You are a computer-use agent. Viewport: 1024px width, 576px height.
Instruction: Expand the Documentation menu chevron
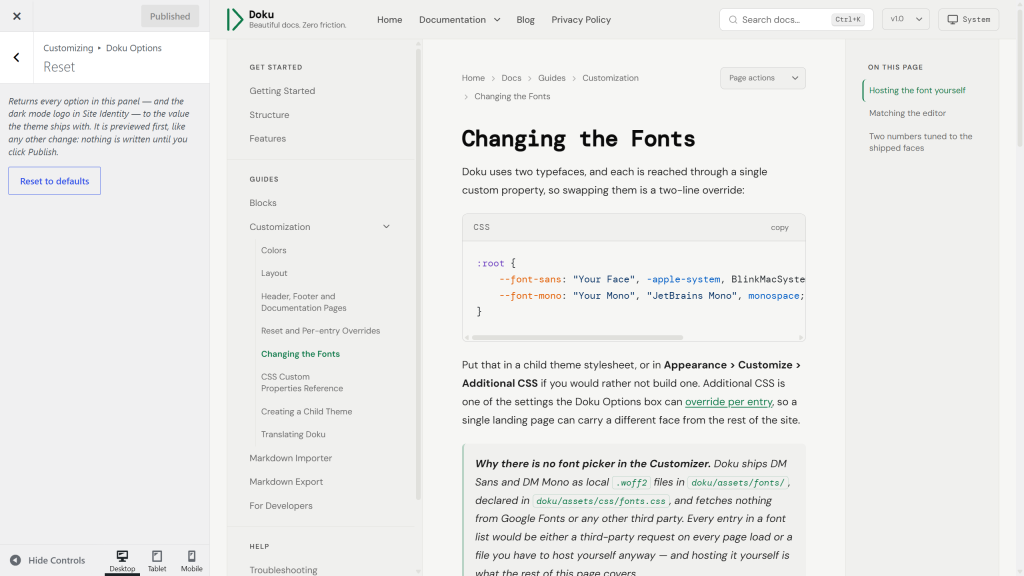pyautogui.click(x=497, y=20)
